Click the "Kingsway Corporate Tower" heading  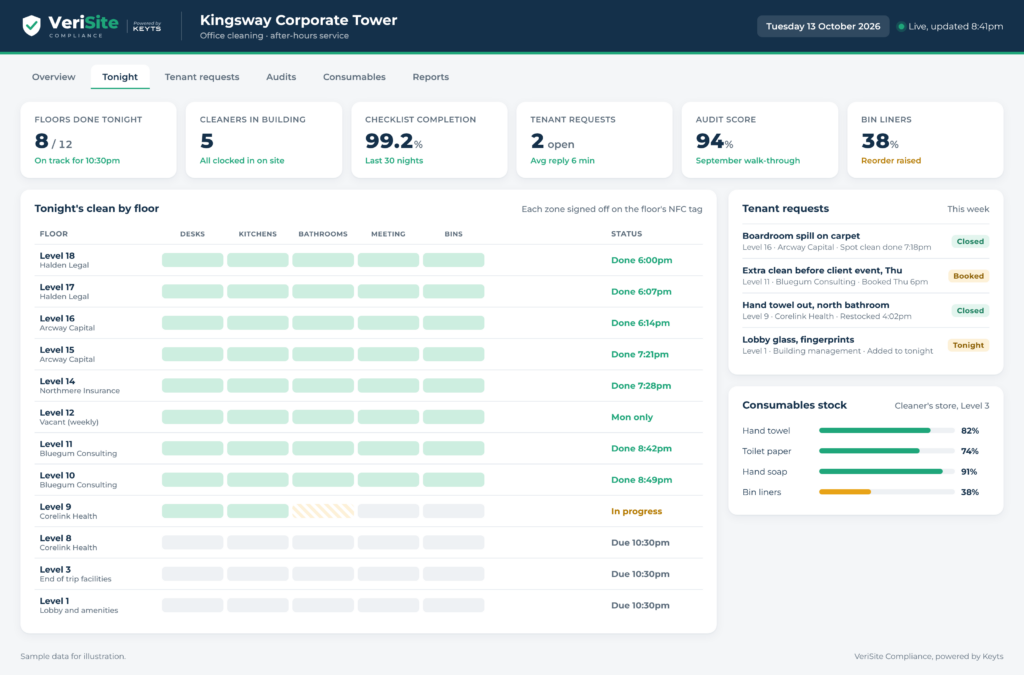click(298, 20)
